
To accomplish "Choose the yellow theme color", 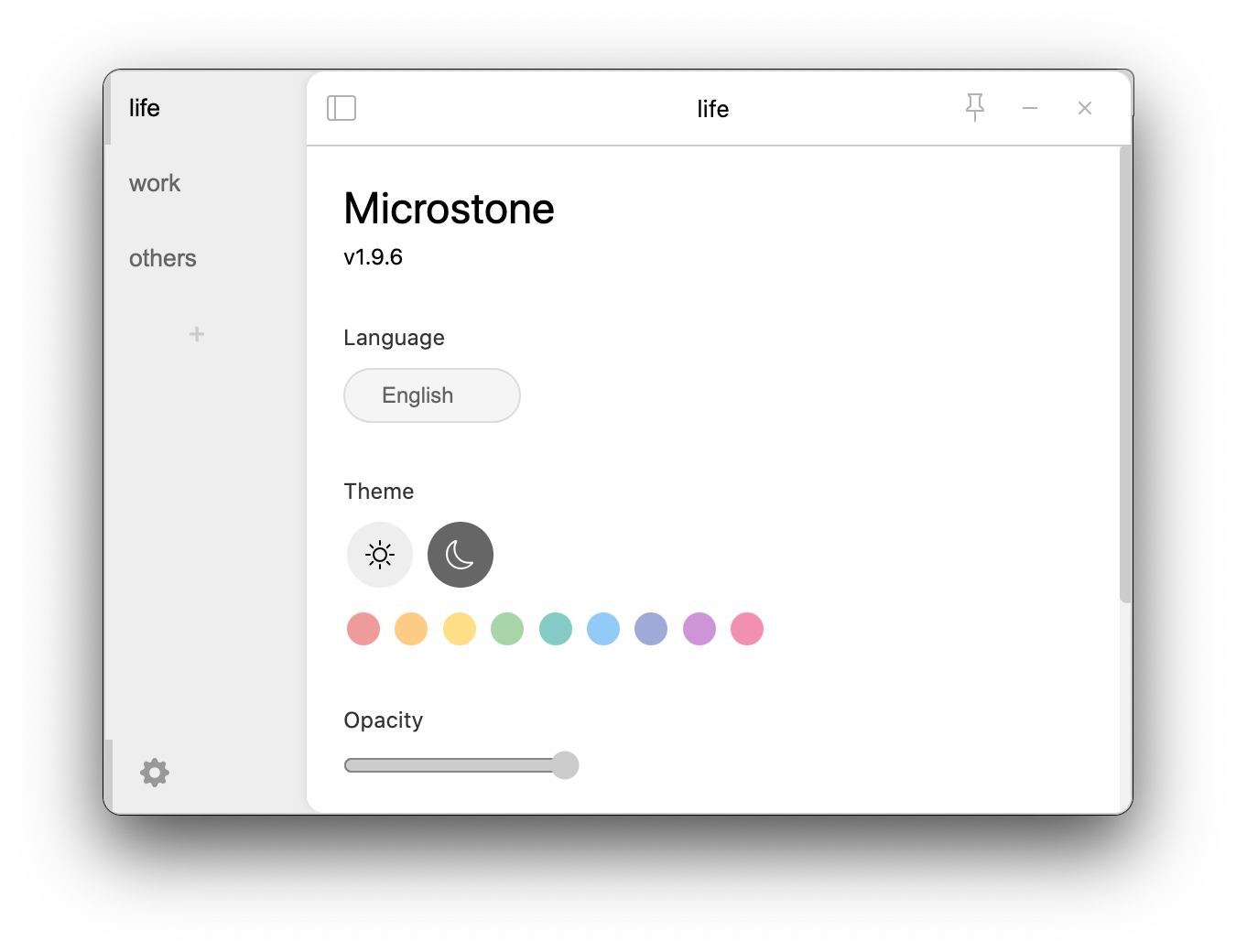I will [x=460, y=629].
